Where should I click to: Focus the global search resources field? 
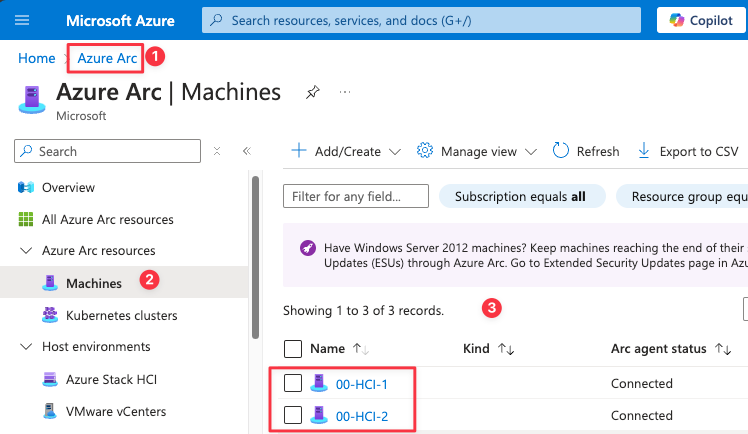[421, 21]
